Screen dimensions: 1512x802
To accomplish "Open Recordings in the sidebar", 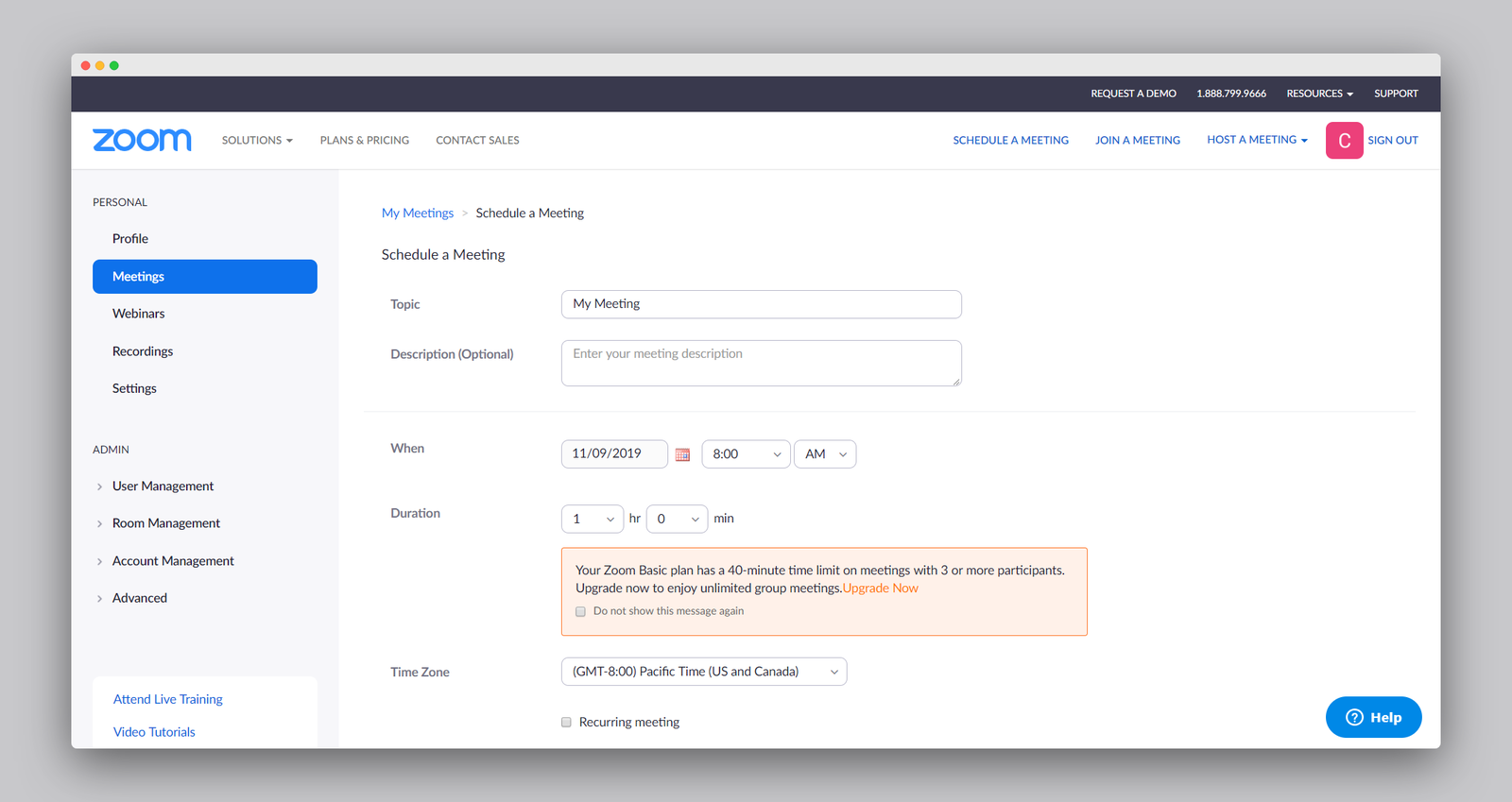I will [143, 351].
